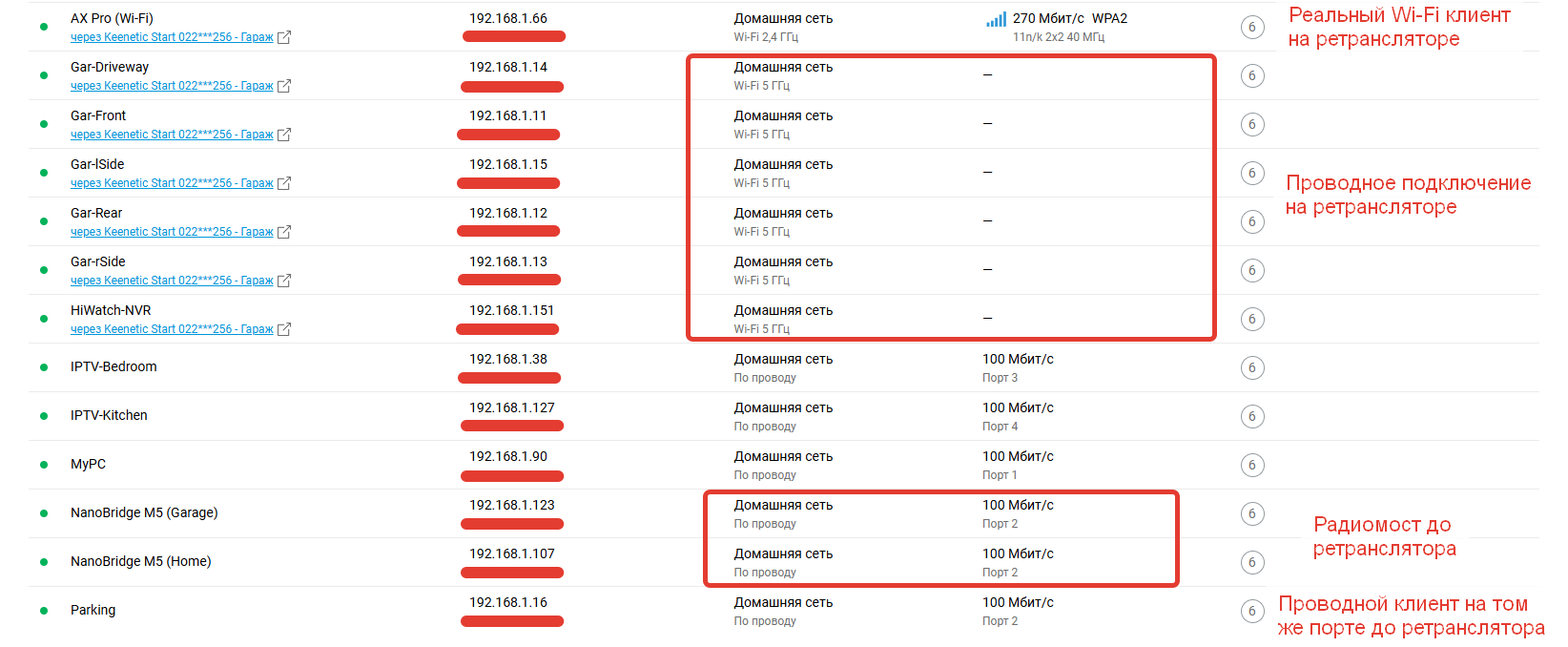The image size is (1568, 647).
Task: Click the priority 6 circle for NanoBridge M5 (Garage)
Action: pyautogui.click(x=1252, y=514)
